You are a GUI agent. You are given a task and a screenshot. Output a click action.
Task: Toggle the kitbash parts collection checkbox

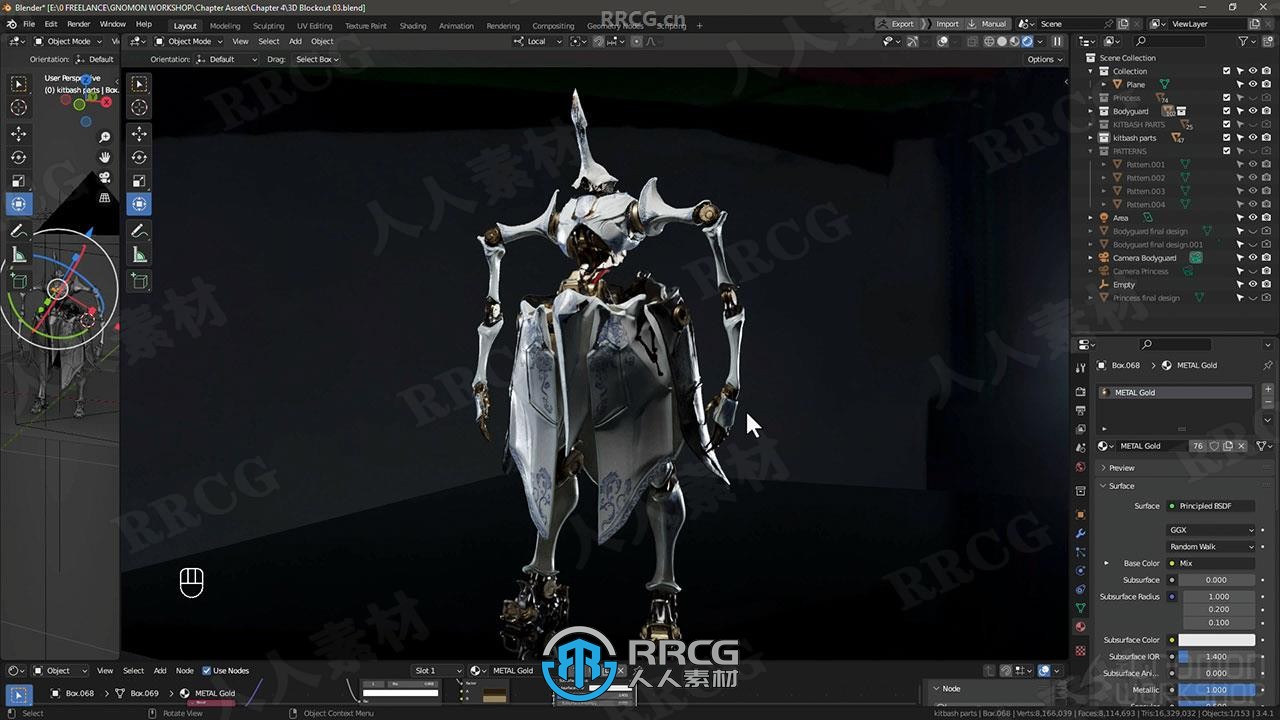coord(1227,138)
